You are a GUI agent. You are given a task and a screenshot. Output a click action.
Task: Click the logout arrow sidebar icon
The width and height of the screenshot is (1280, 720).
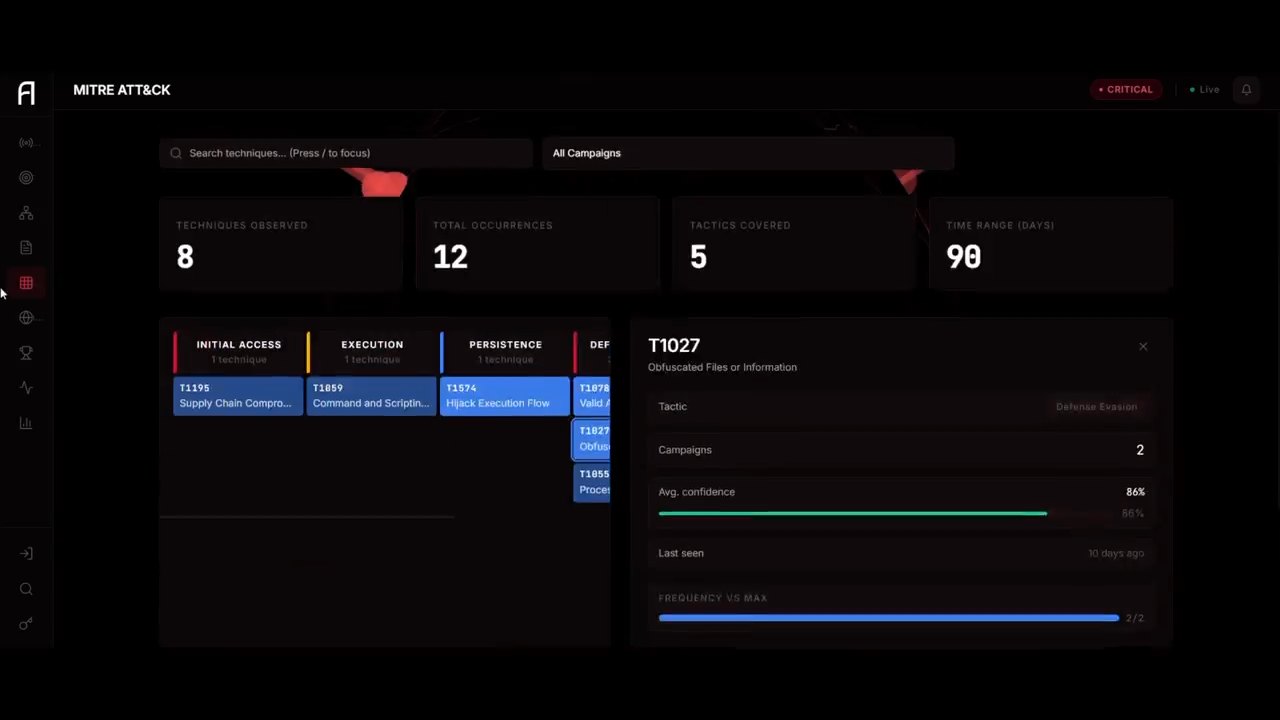point(26,554)
